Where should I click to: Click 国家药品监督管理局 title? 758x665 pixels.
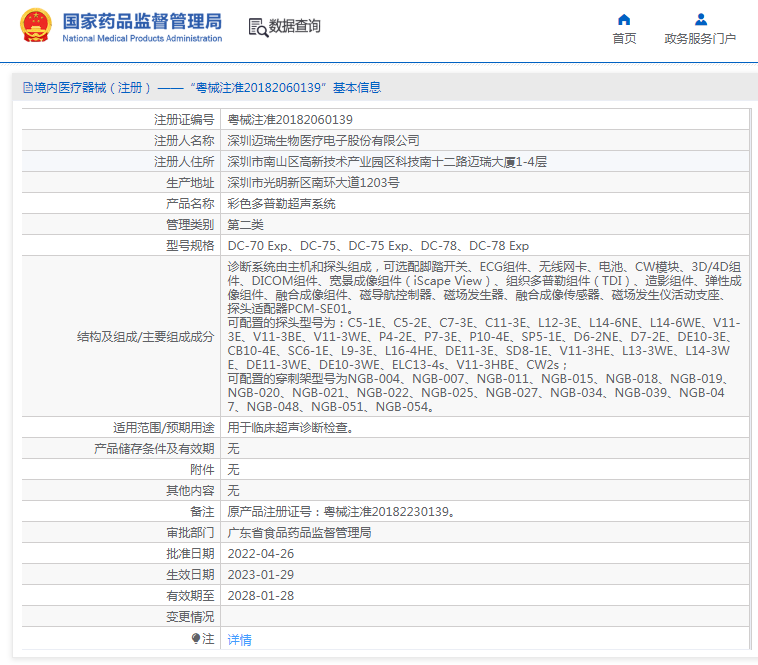click(142, 21)
